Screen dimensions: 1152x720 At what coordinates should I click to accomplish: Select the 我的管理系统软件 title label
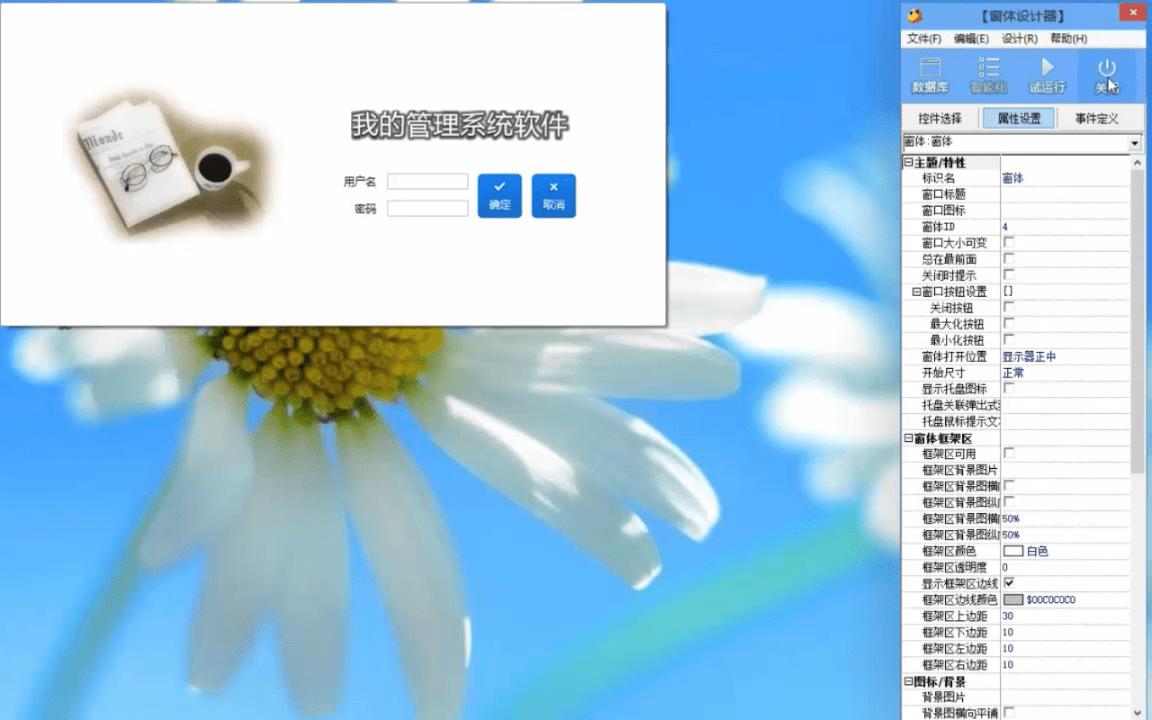tap(460, 125)
